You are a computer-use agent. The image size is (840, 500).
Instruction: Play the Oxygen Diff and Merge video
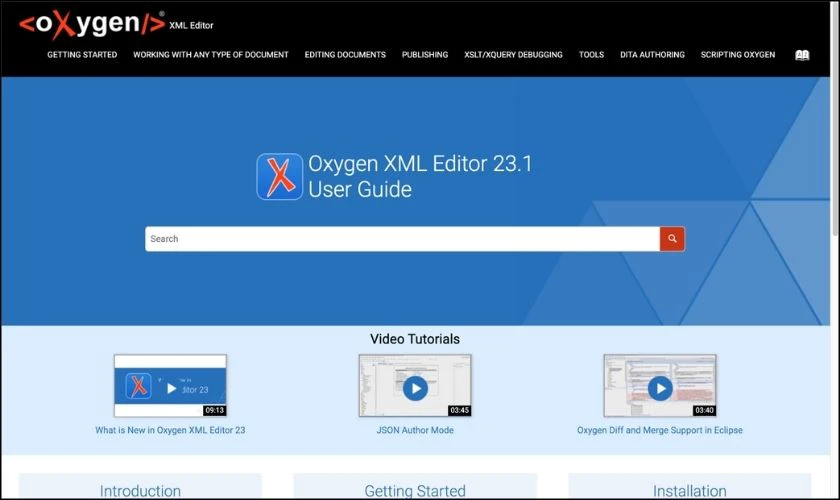point(660,388)
